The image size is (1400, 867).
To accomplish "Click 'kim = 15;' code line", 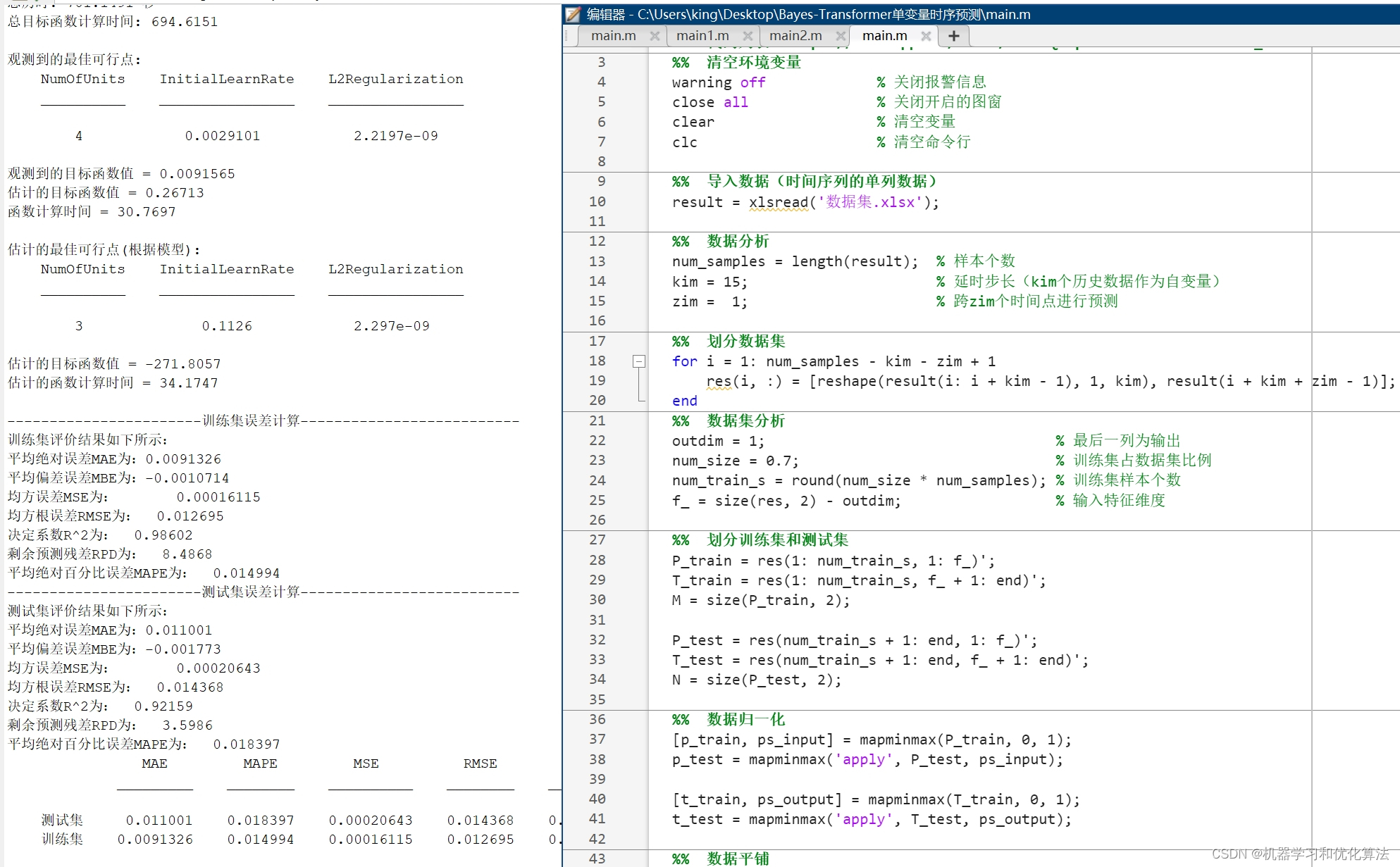I will tap(710, 282).
